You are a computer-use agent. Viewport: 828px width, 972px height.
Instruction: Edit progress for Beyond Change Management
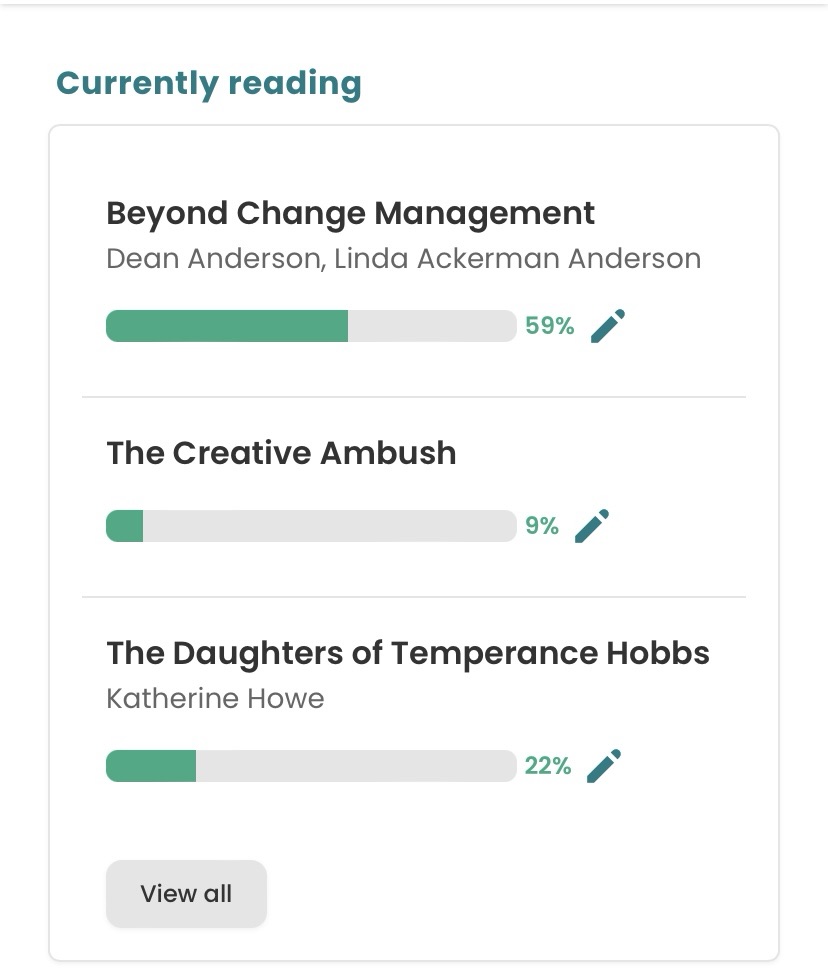tap(607, 326)
